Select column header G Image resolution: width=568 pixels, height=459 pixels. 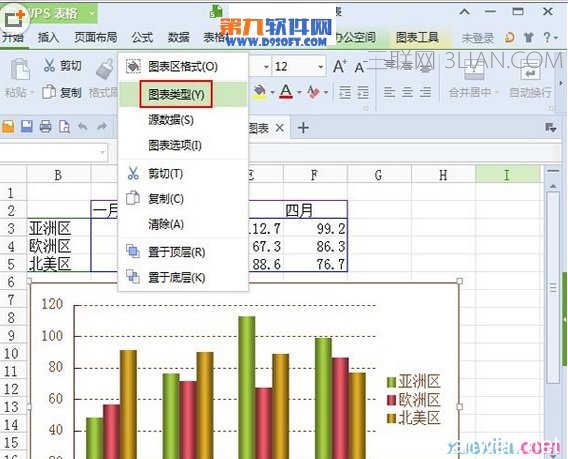click(x=379, y=175)
